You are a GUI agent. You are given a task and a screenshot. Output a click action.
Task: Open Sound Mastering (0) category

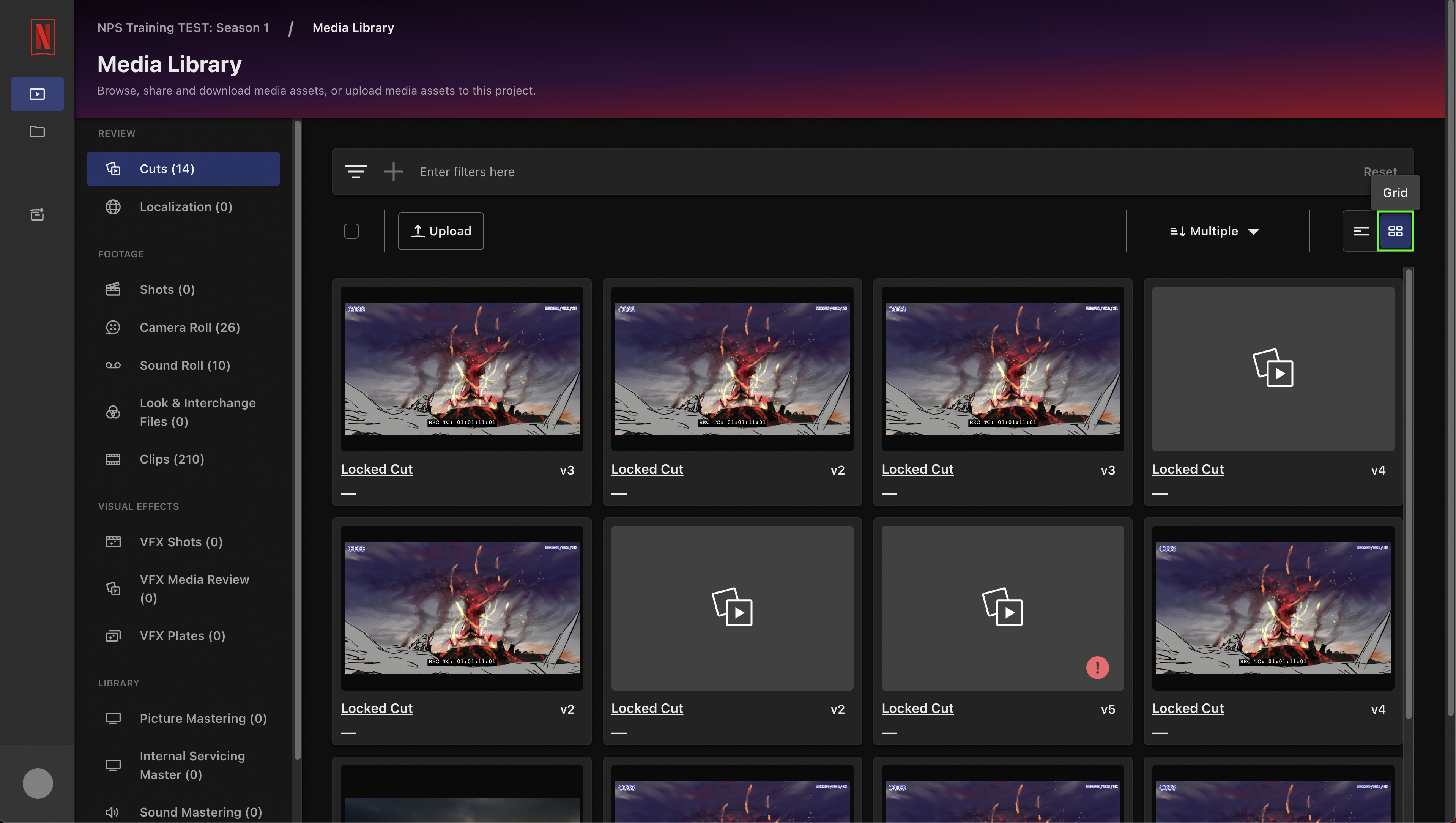pos(183,812)
